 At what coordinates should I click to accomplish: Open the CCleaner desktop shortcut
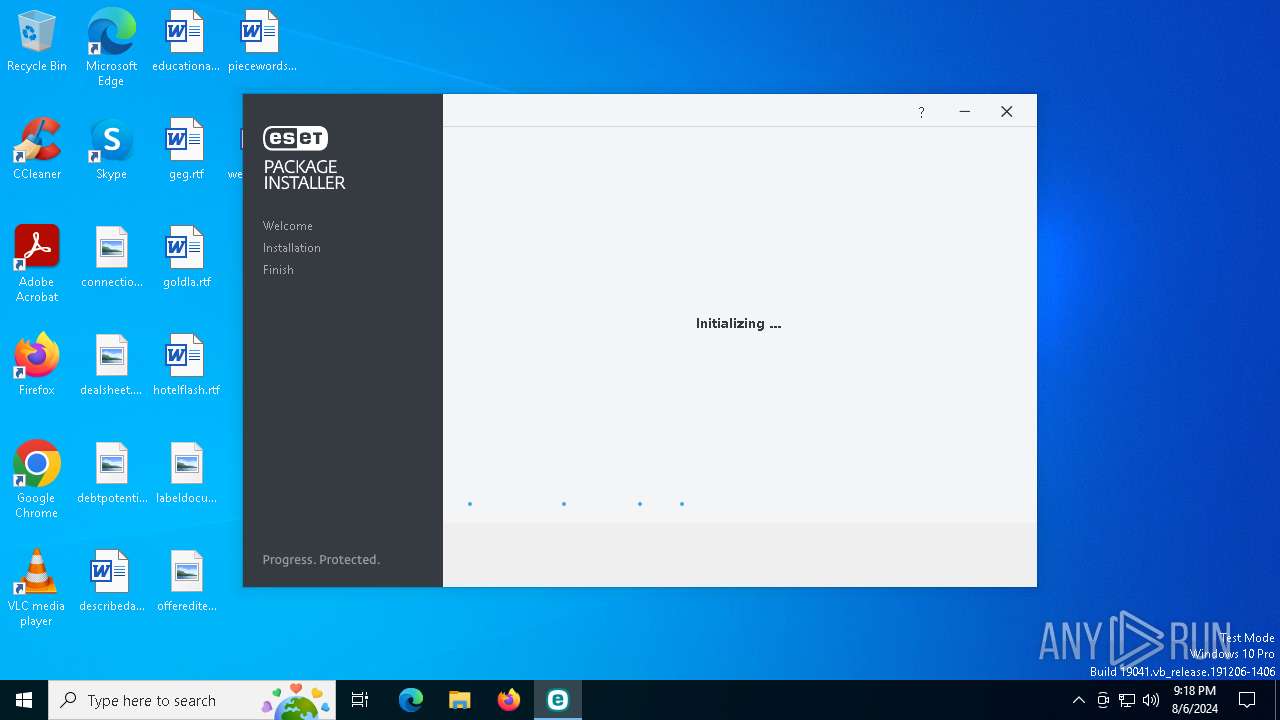(37, 150)
